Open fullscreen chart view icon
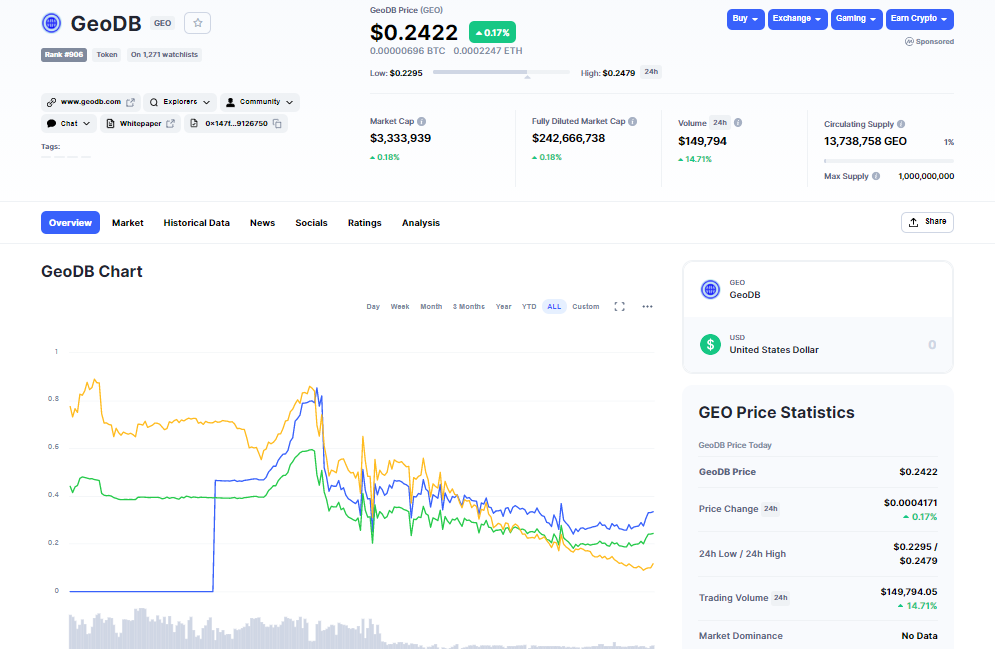The height and width of the screenshot is (649, 995). click(x=619, y=306)
